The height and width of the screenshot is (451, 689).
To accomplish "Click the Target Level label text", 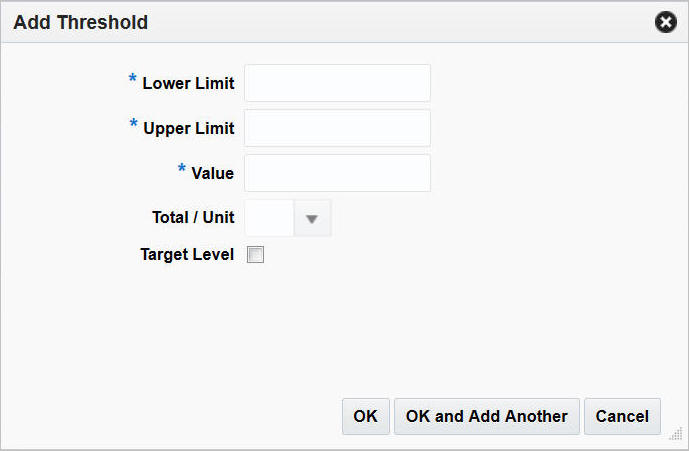I will (x=187, y=254).
